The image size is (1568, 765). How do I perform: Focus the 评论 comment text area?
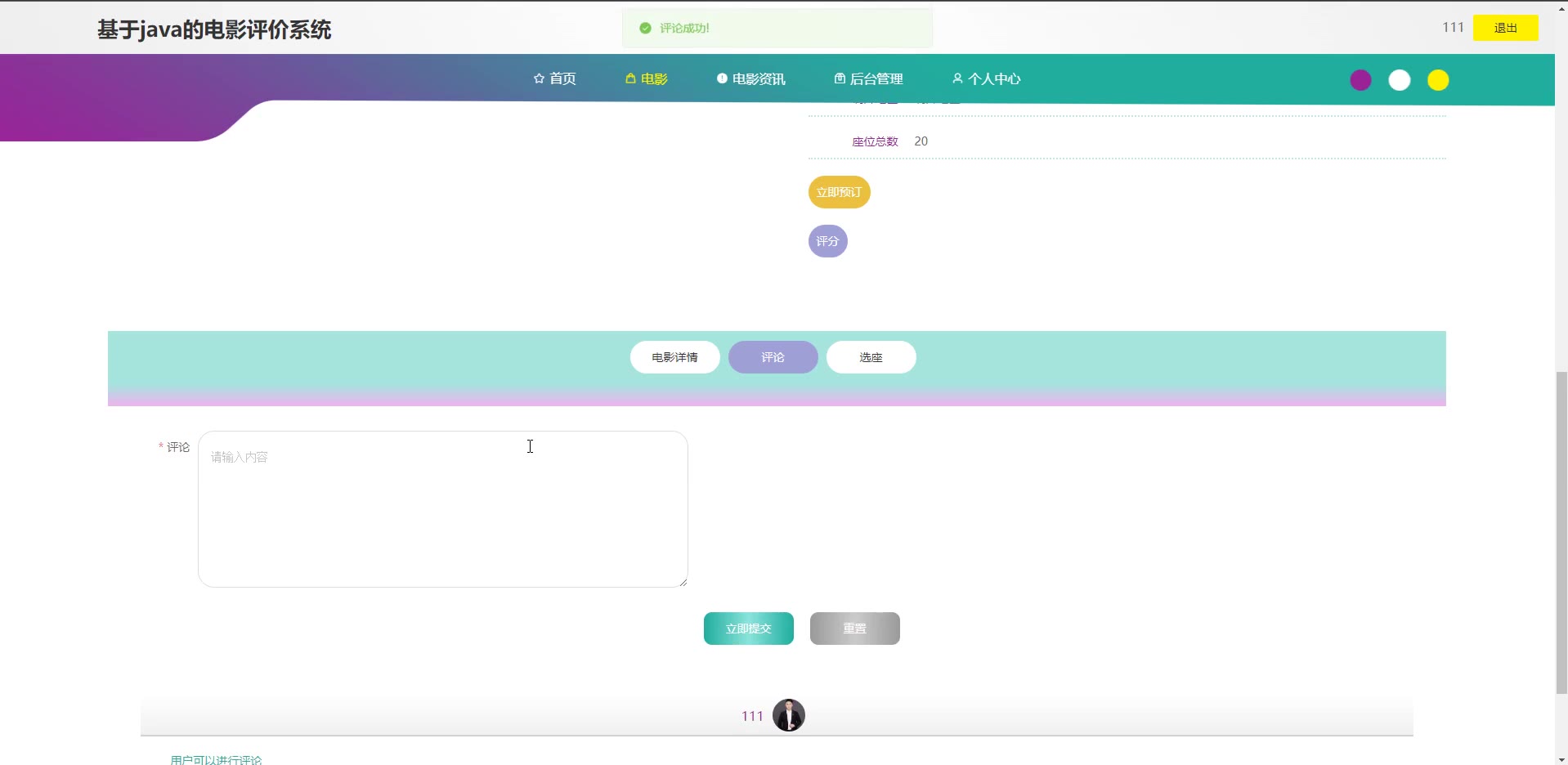442,509
